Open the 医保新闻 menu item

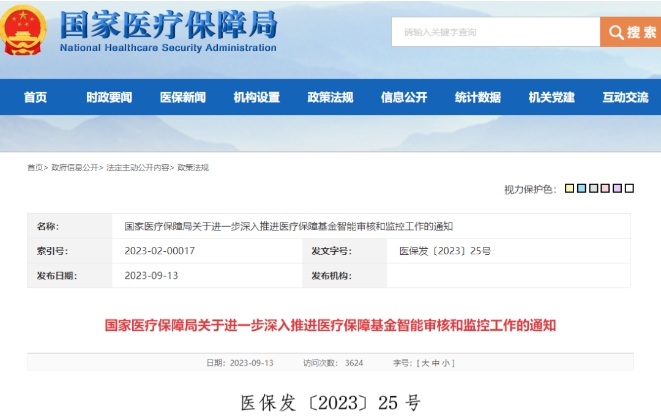click(183, 97)
